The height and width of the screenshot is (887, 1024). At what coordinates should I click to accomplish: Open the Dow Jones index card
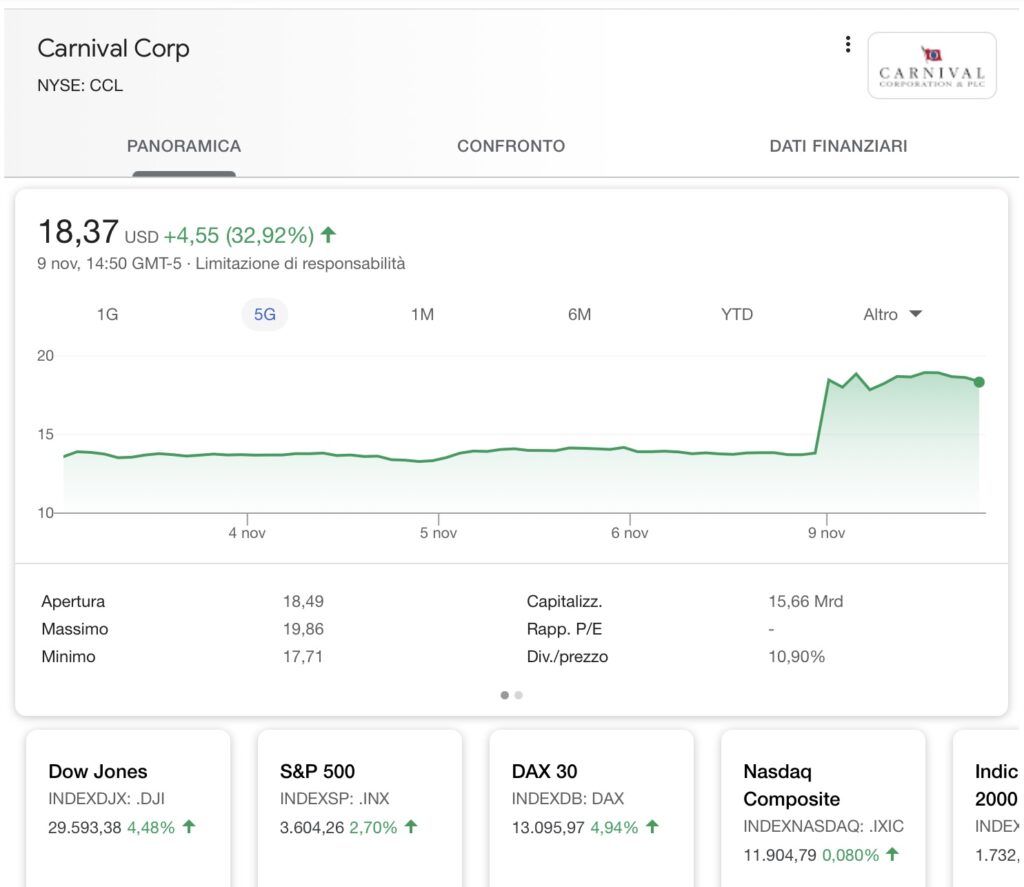tap(128, 808)
